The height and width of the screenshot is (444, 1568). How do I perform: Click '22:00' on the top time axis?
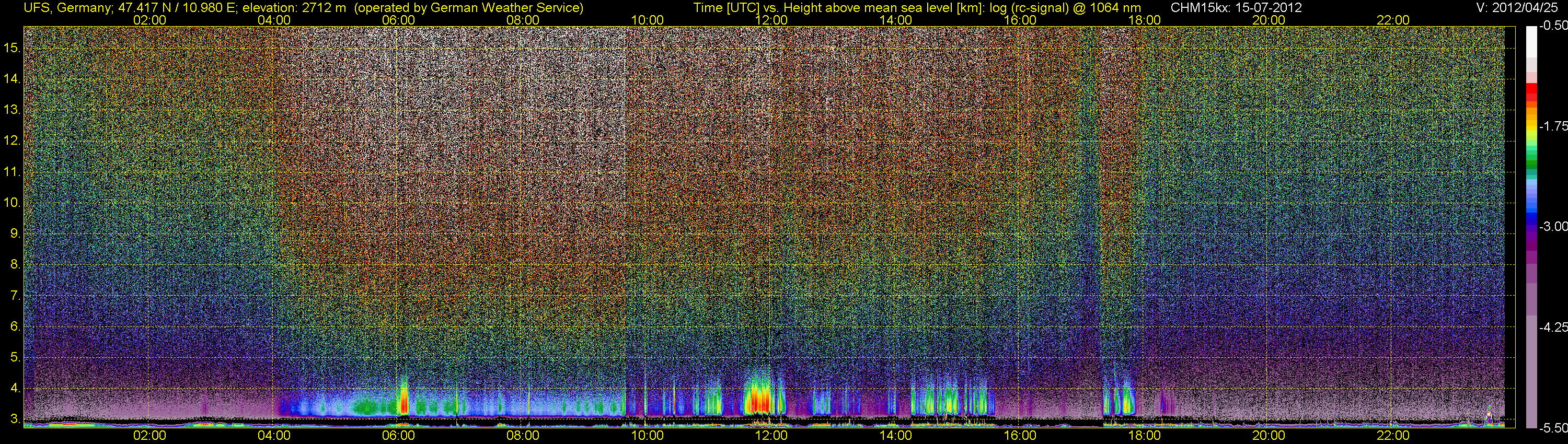1393,20
